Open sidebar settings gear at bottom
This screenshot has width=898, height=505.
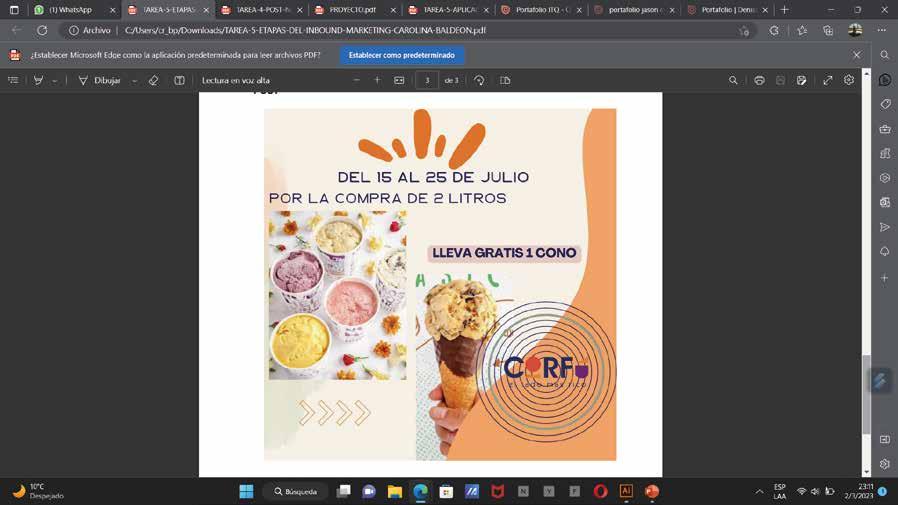(x=885, y=464)
